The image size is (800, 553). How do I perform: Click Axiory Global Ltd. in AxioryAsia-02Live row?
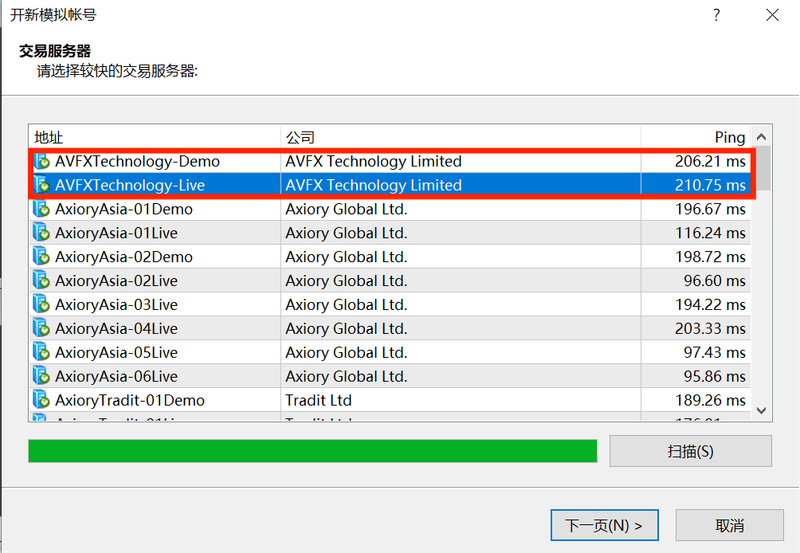coord(346,281)
